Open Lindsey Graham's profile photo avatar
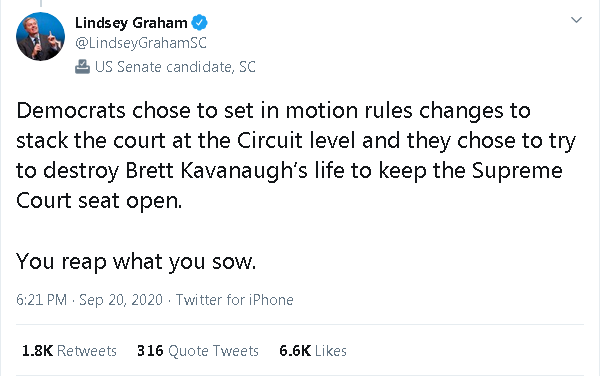 [x=40, y=36]
